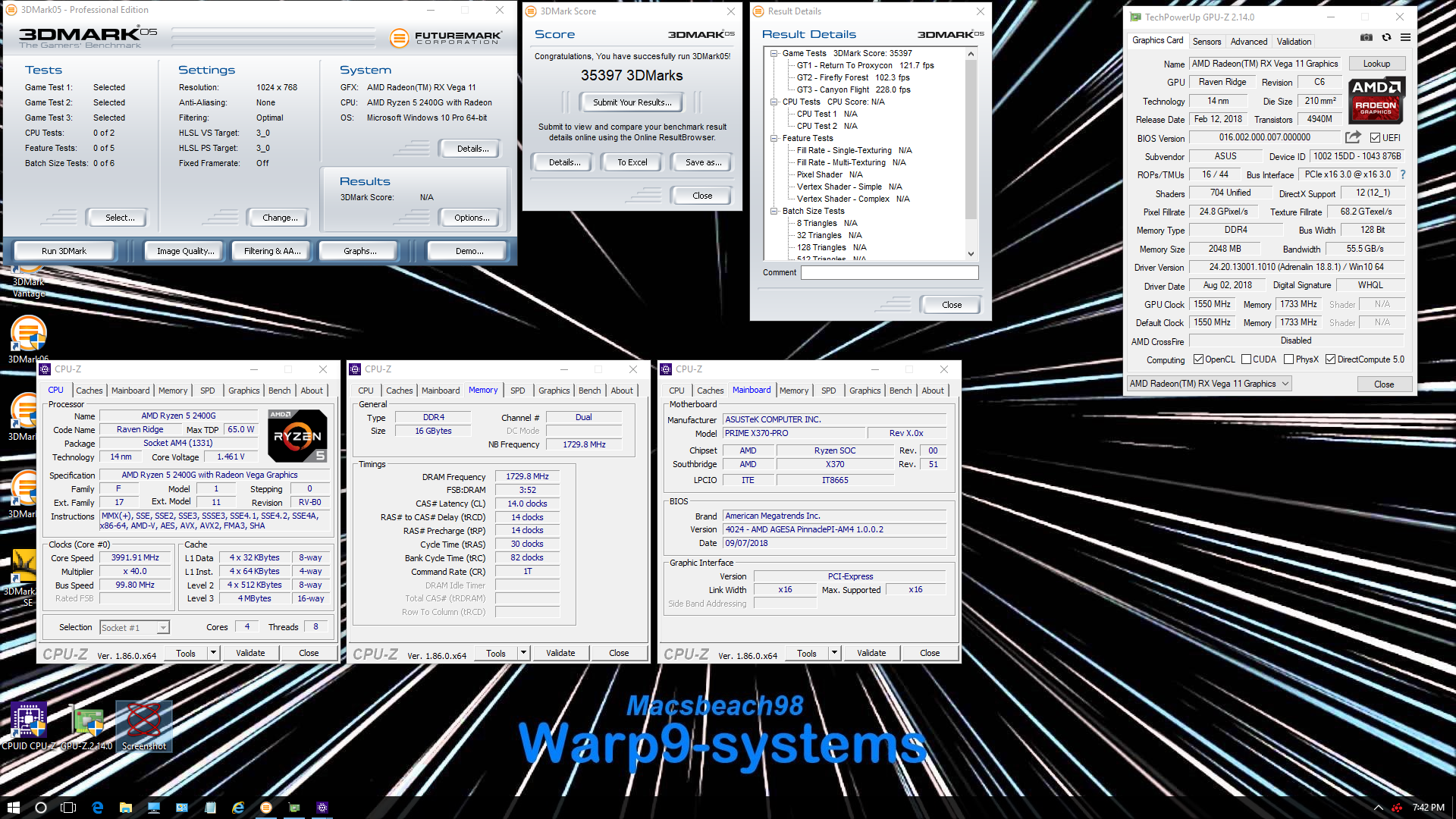The width and height of the screenshot is (1456, 819).
Task: Collapse Game Tests tree node
Action: 773,53
